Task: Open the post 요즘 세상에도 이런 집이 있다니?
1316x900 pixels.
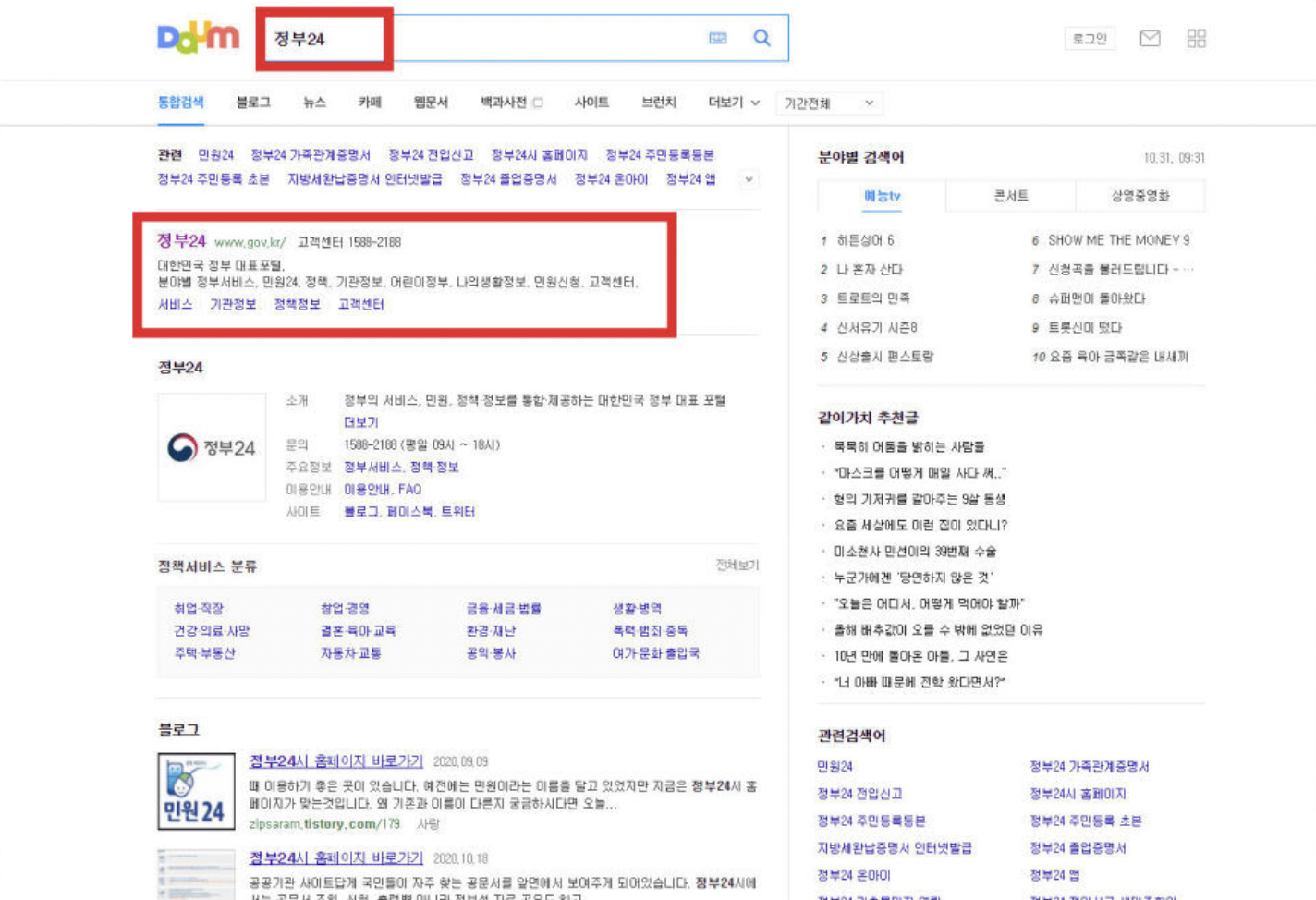Action: tap(920, 525)
